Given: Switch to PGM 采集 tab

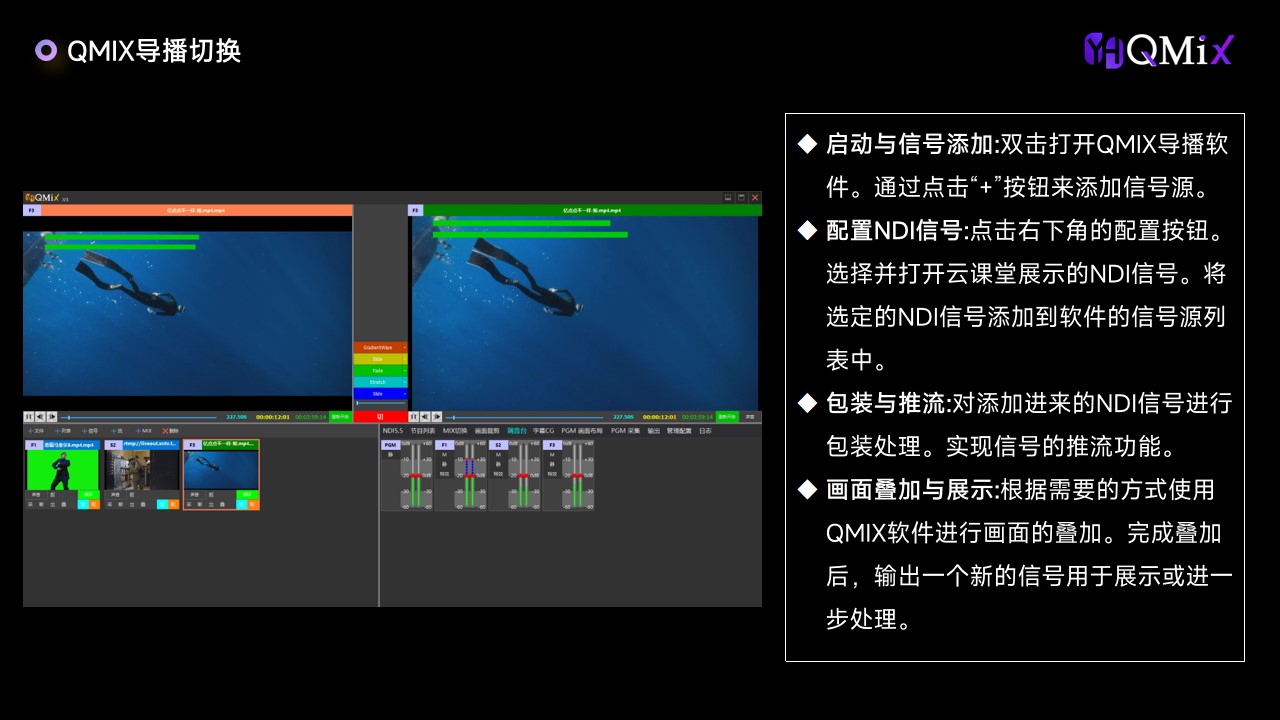Looking at the screenshot, I should (x=625, y=431).
